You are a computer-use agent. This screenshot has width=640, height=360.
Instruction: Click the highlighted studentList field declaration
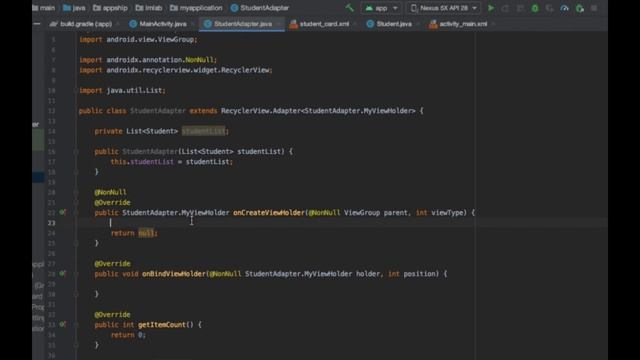click(x=203, y=131)
